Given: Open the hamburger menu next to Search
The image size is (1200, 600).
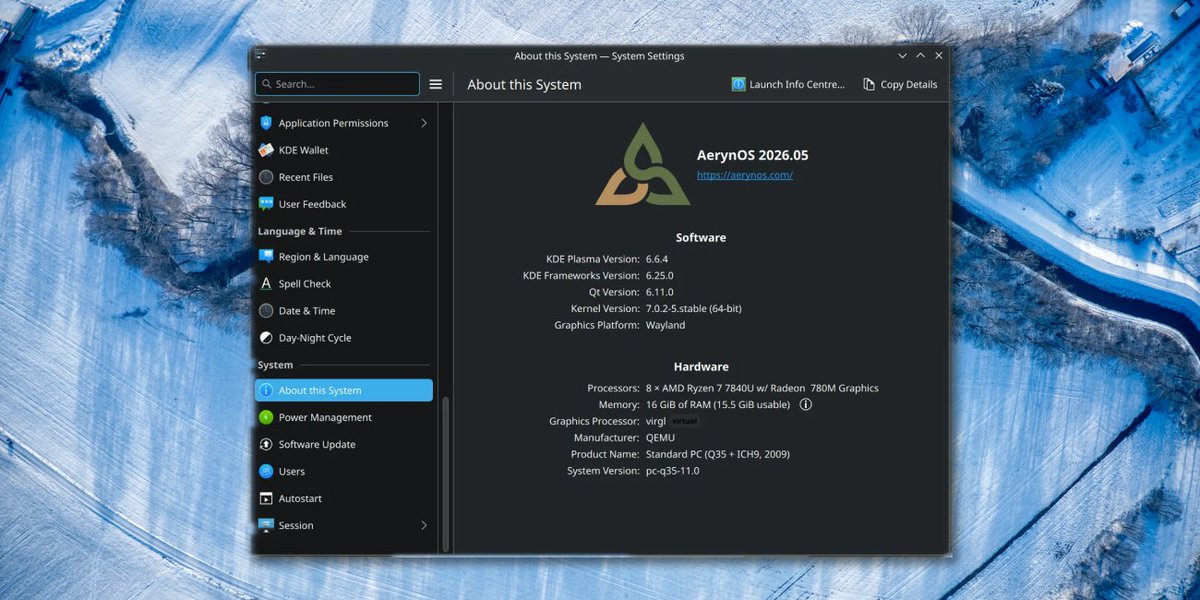Looking at the screenshot, I should tap(435, 84).
